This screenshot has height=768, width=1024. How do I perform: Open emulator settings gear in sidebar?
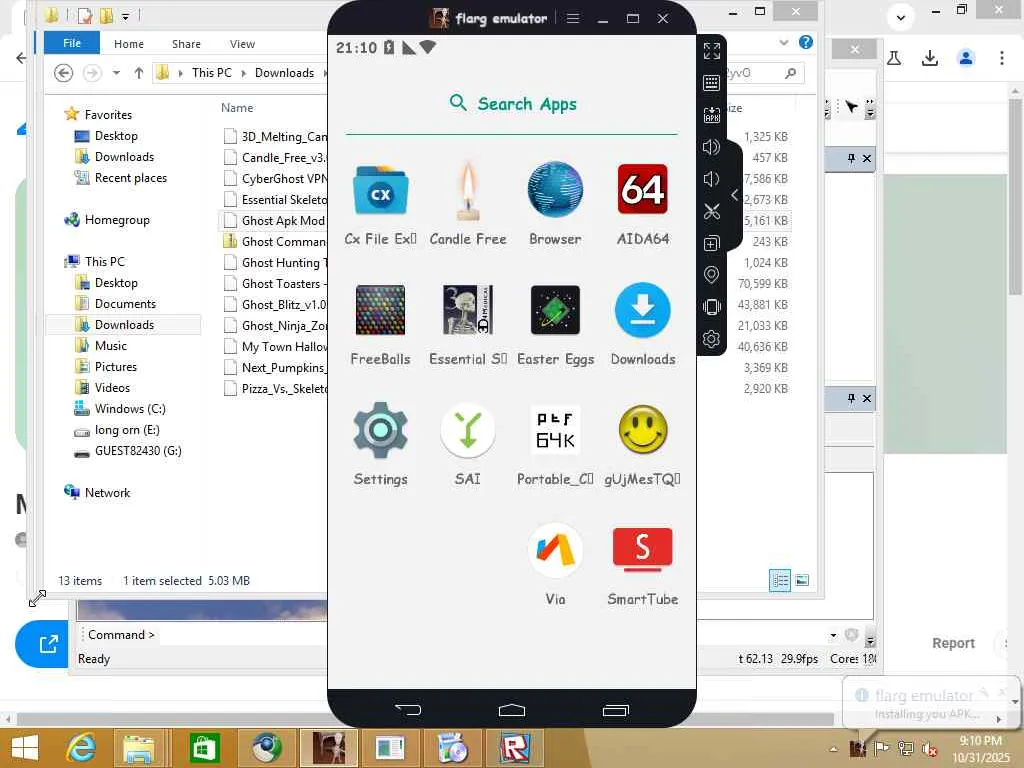pyautogui.click(x=712, y=339)
